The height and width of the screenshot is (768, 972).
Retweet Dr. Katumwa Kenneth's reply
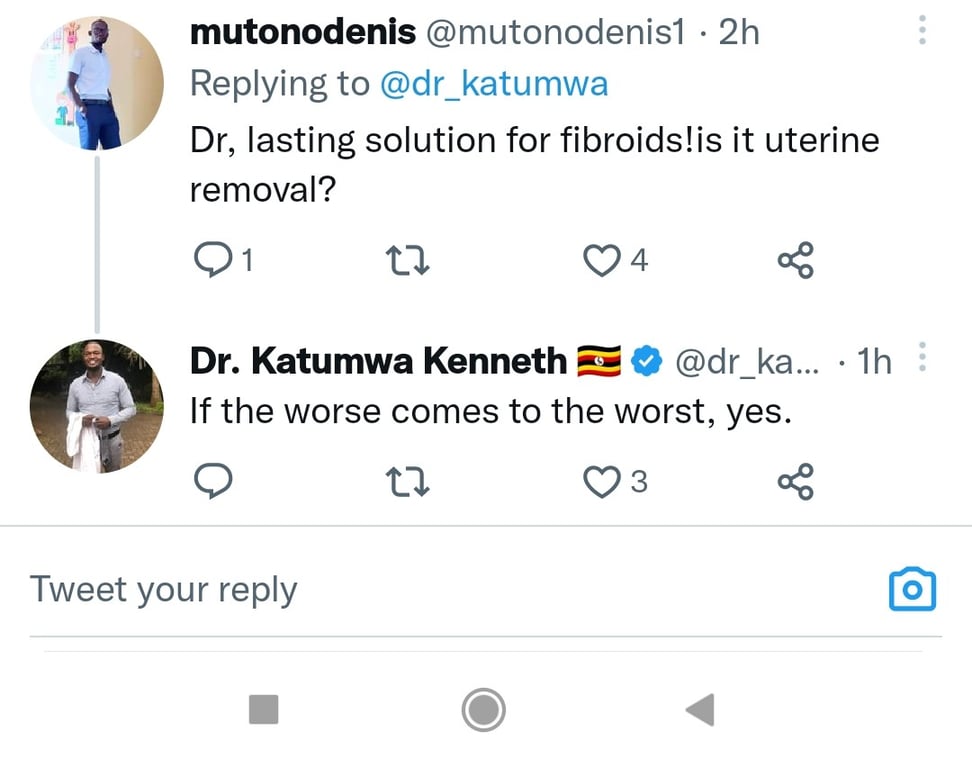coord(407,482)
